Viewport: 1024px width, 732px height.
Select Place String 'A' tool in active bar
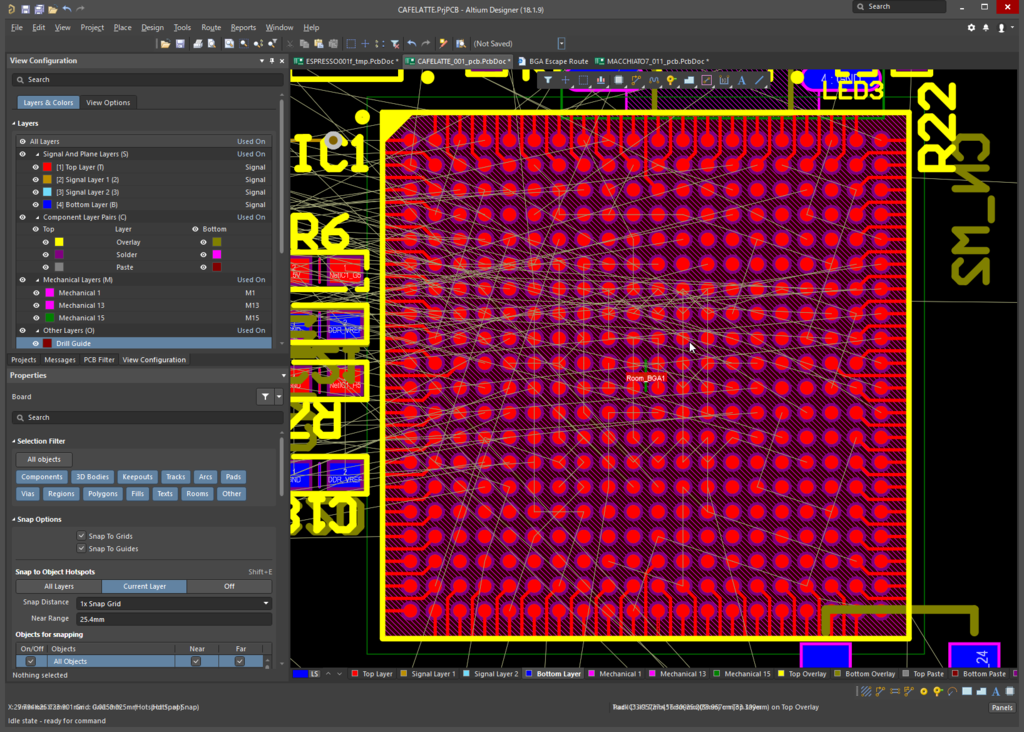742,80
